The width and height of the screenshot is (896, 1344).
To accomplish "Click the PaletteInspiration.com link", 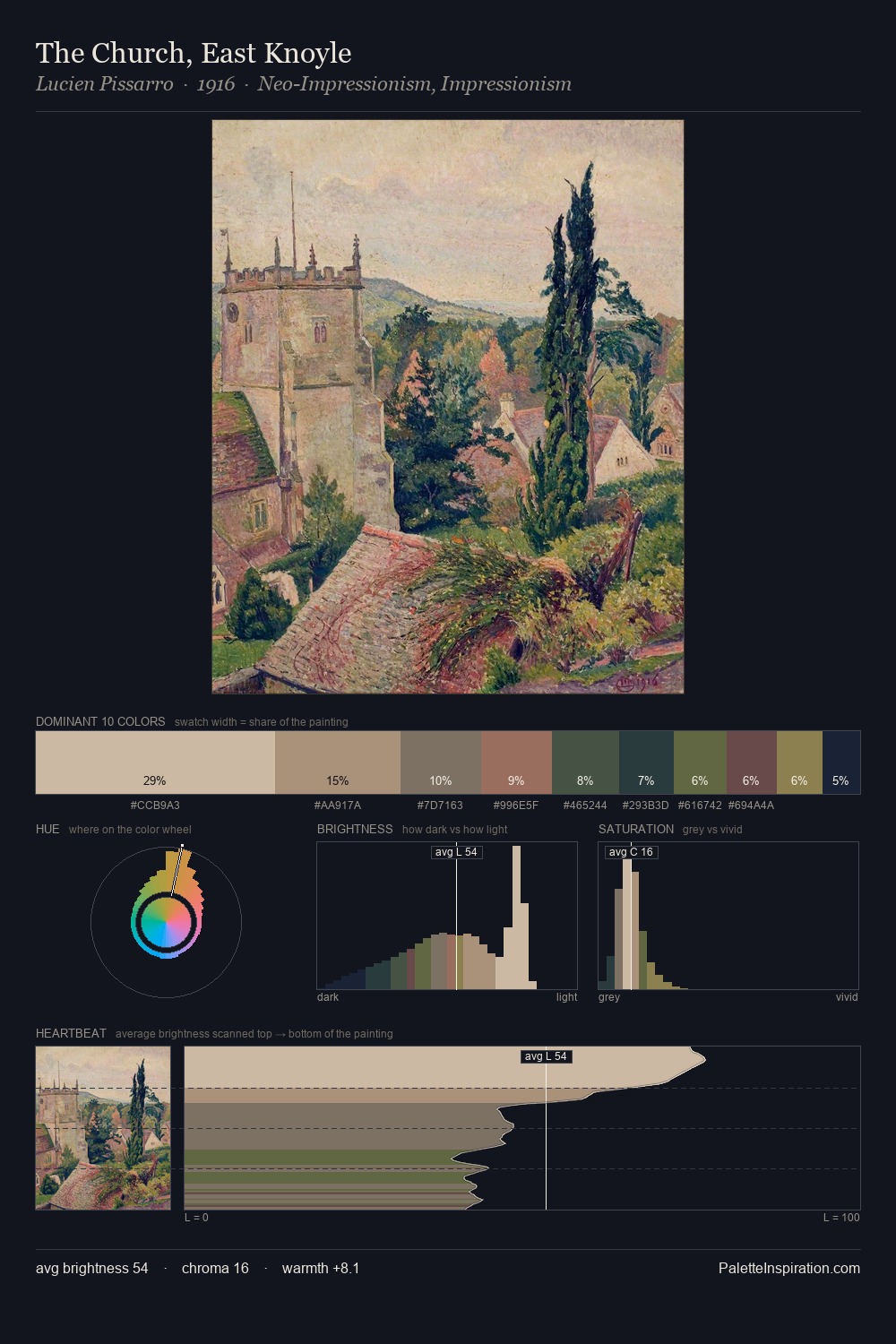I will click(x=789, y=1268).
